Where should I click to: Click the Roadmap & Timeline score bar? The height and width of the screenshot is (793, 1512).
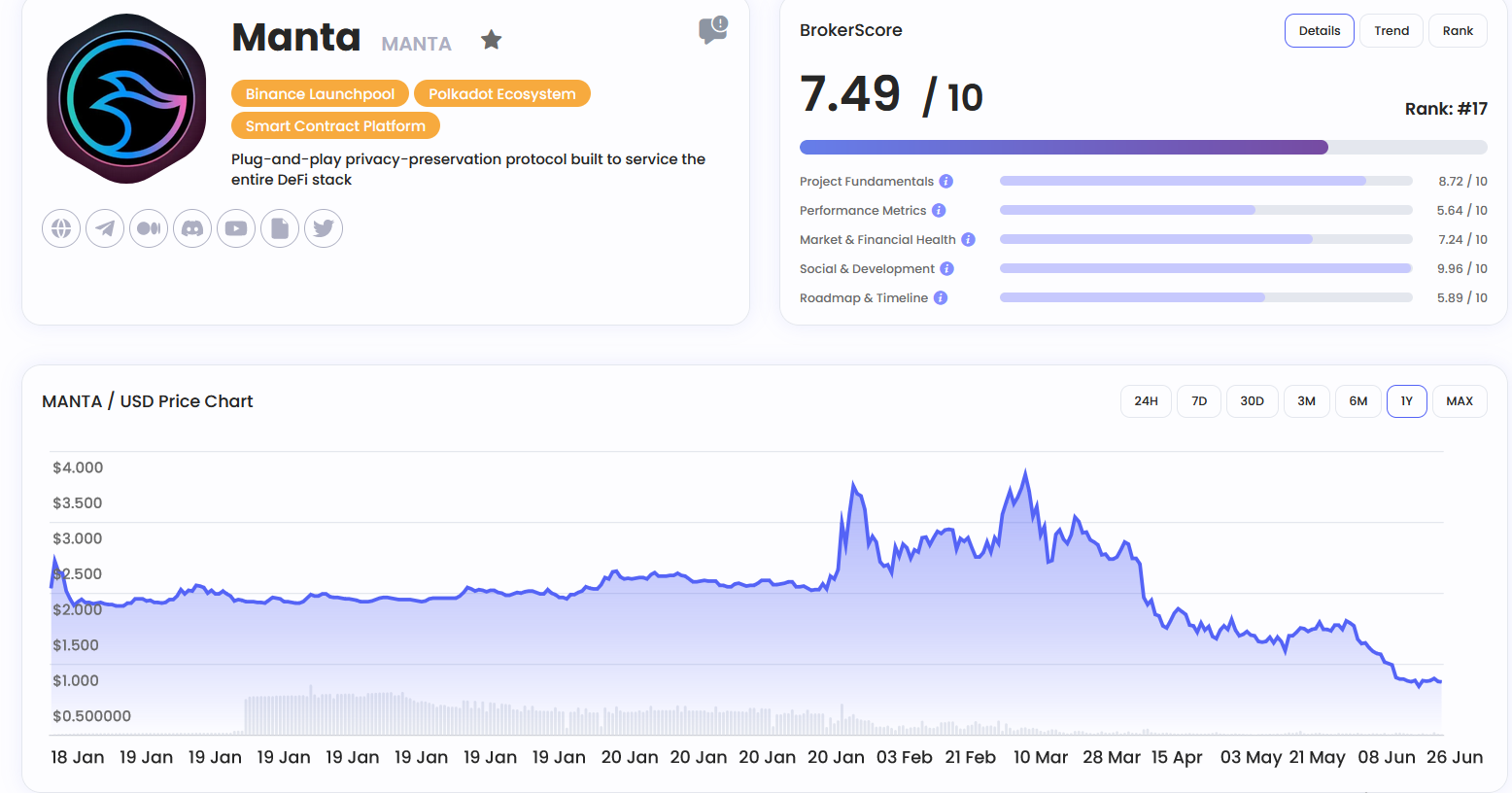pos(1206,298)
